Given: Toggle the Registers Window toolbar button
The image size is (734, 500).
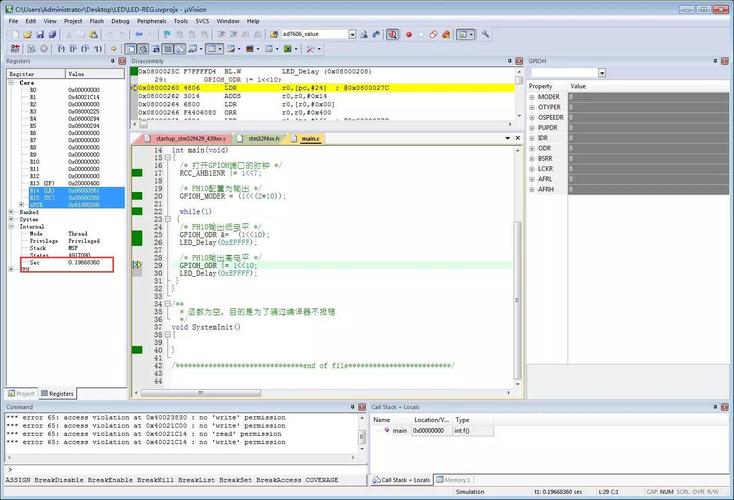Looking at the screenshot, I should [x=168, y=49].
